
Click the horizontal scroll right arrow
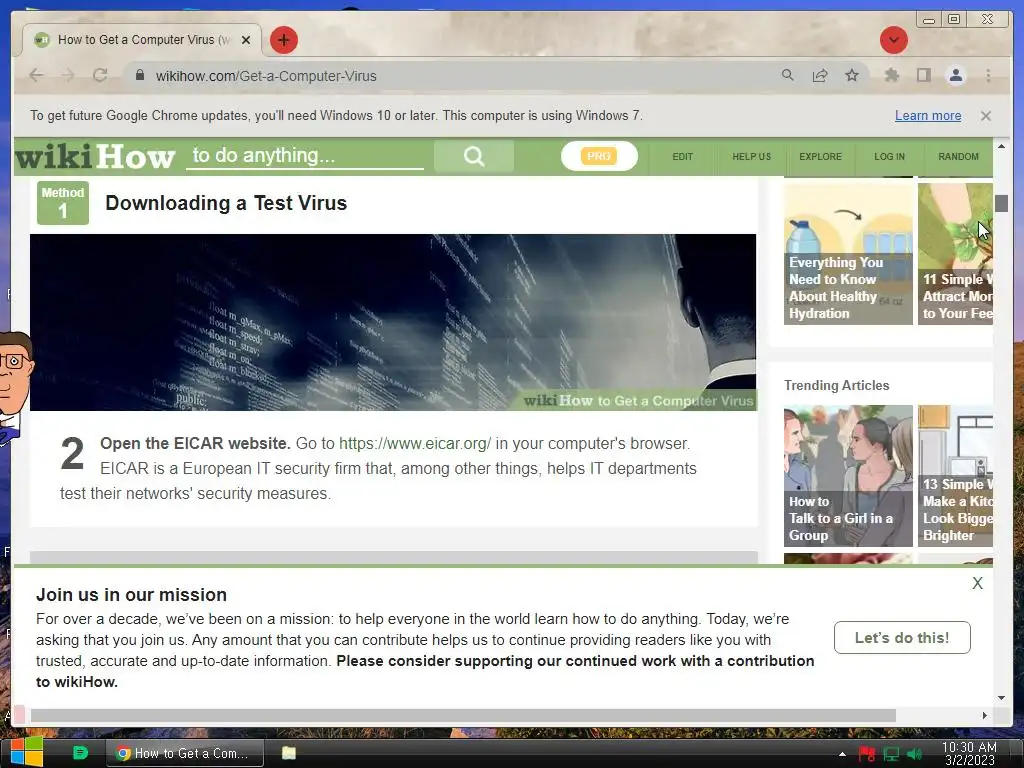coord(984,716)
